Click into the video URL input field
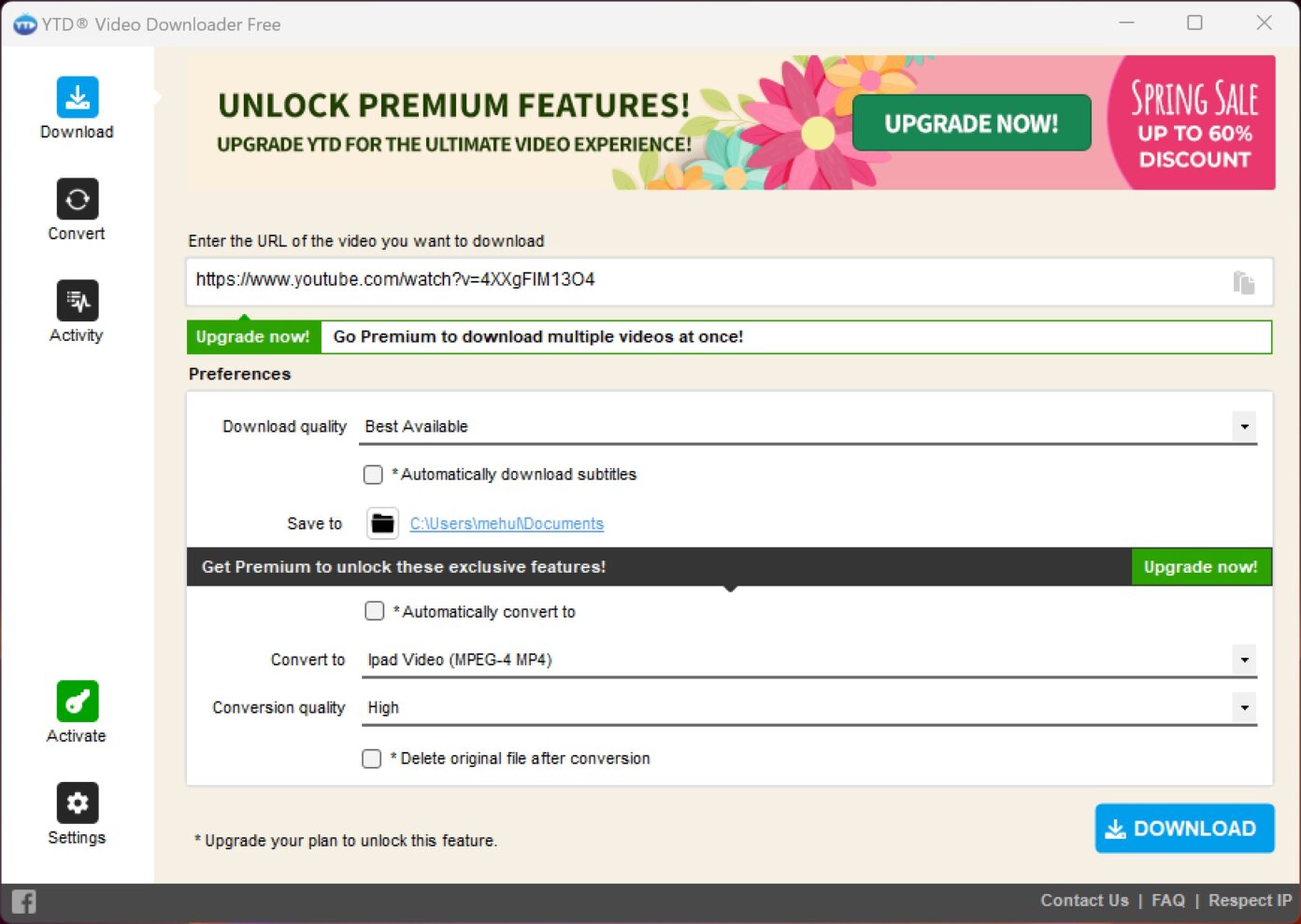This screenshot has width=1301, height=924. click(x=701, y=280)
